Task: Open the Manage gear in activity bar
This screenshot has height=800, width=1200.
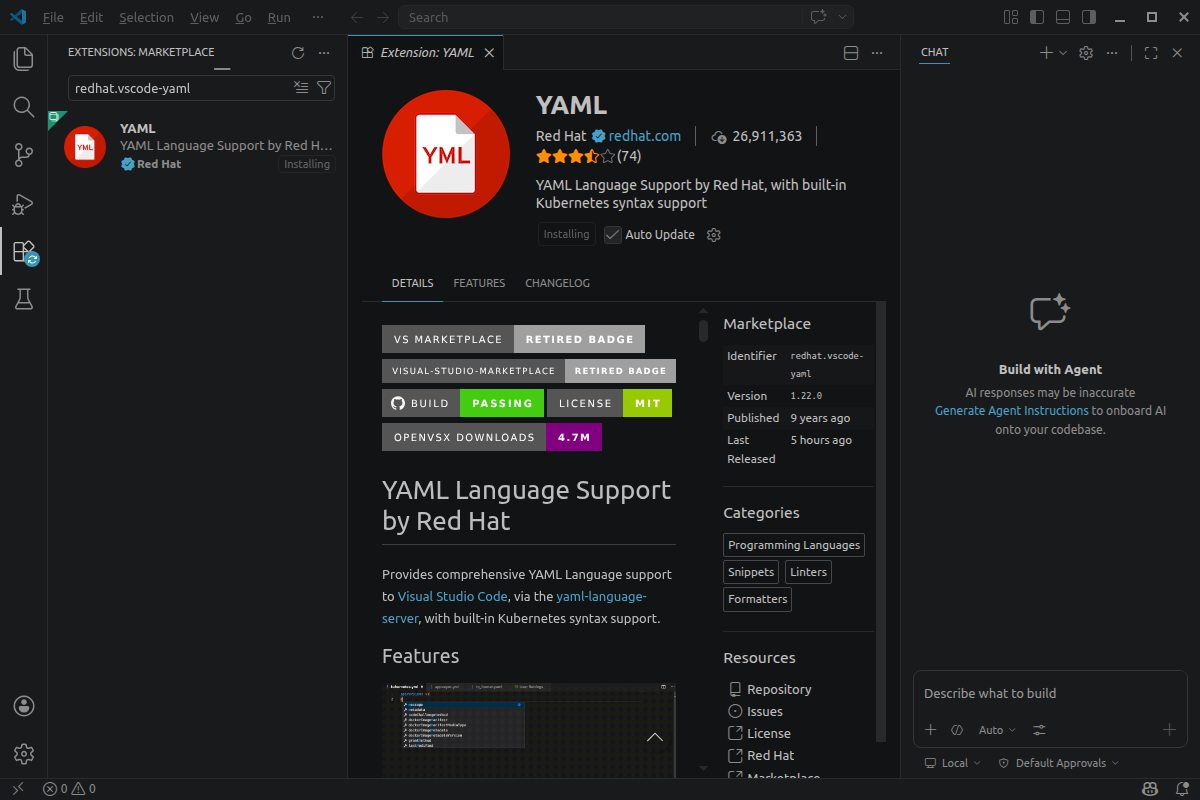Action: 24,753
